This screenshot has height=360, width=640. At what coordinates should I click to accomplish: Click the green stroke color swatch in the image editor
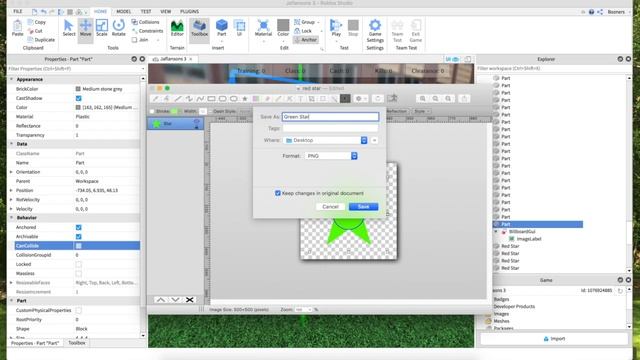pyautogui.click(x=175, y=111)
